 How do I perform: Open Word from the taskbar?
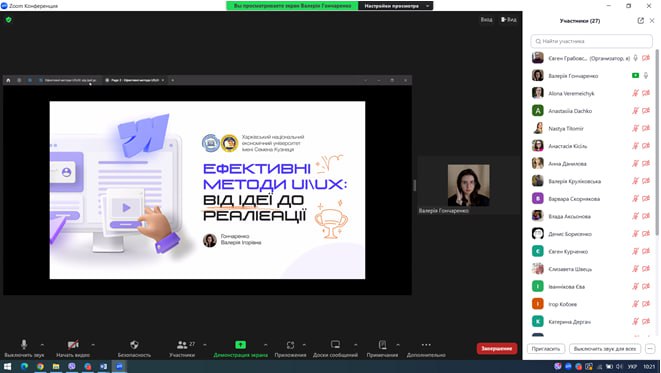coord(103,366)
